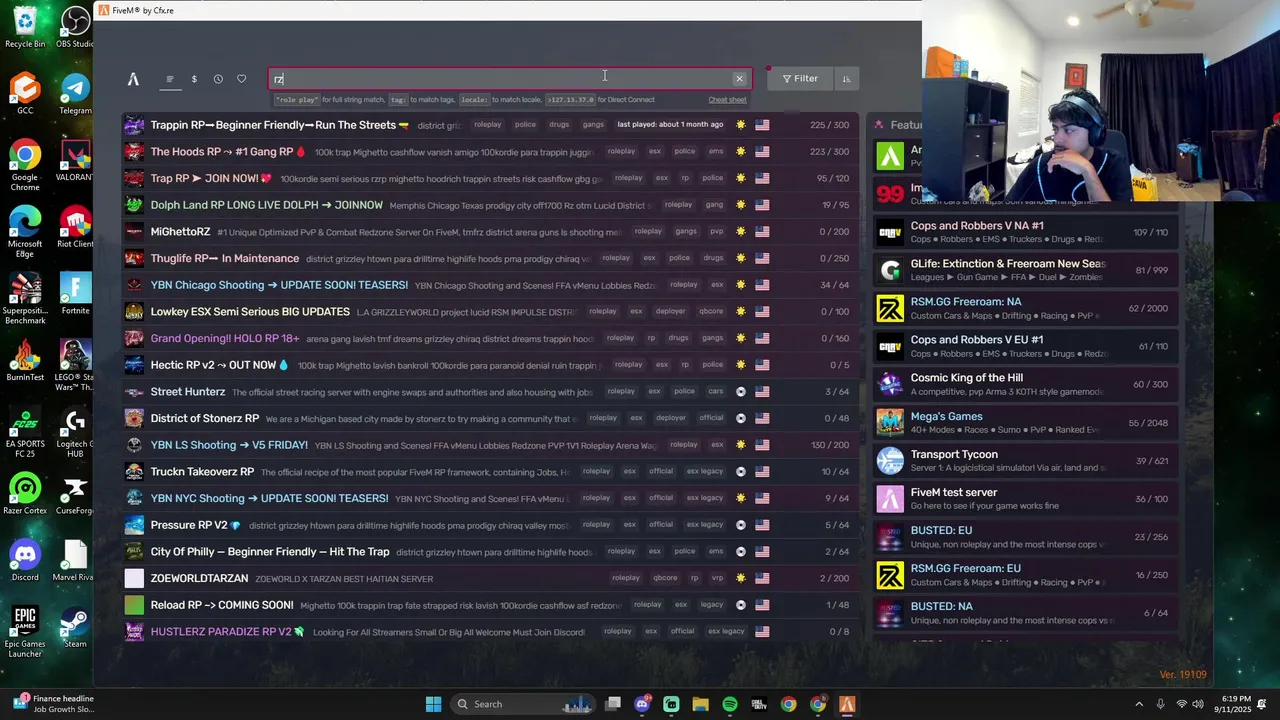
Task: Open the FiveM home logo
Action: [133, 79]
